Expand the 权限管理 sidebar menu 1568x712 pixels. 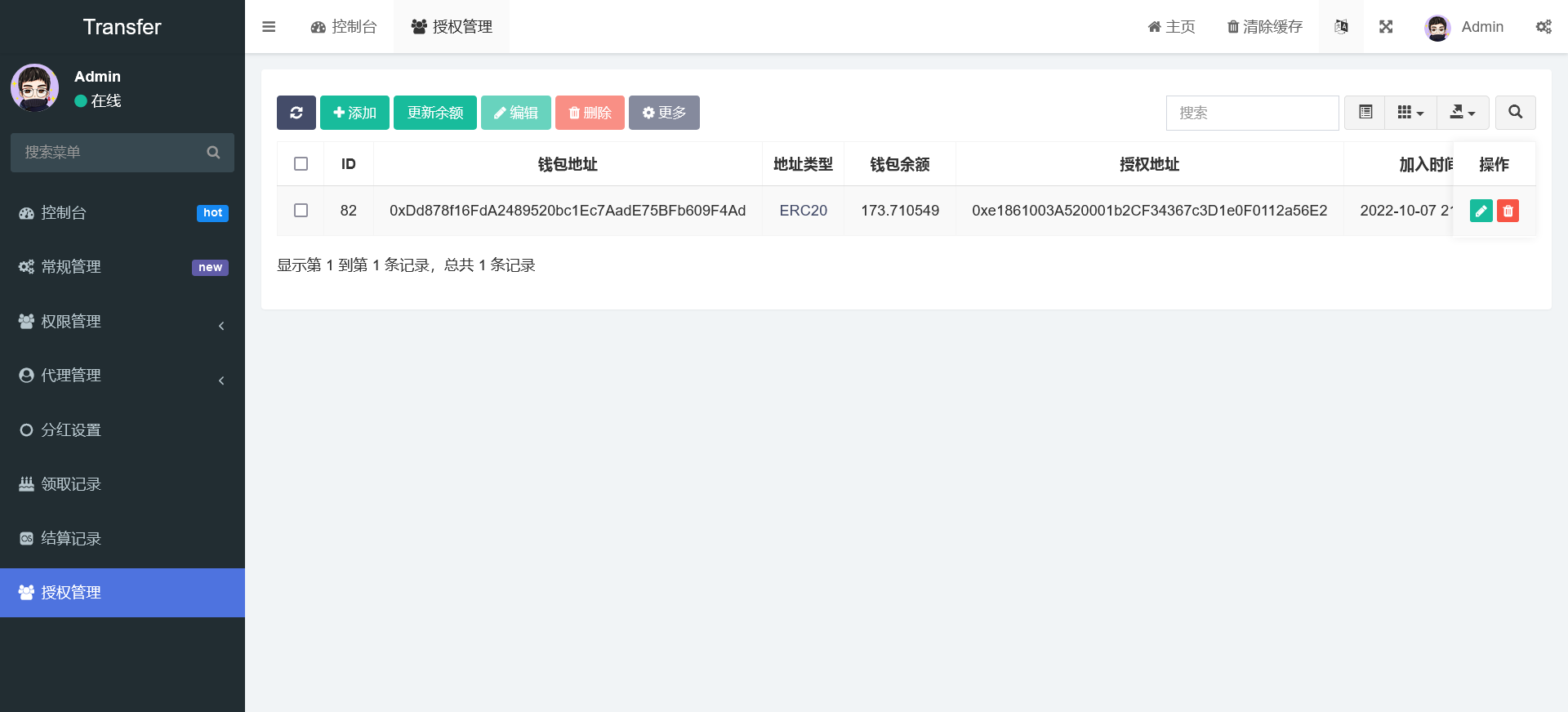(x=122, y=322)
